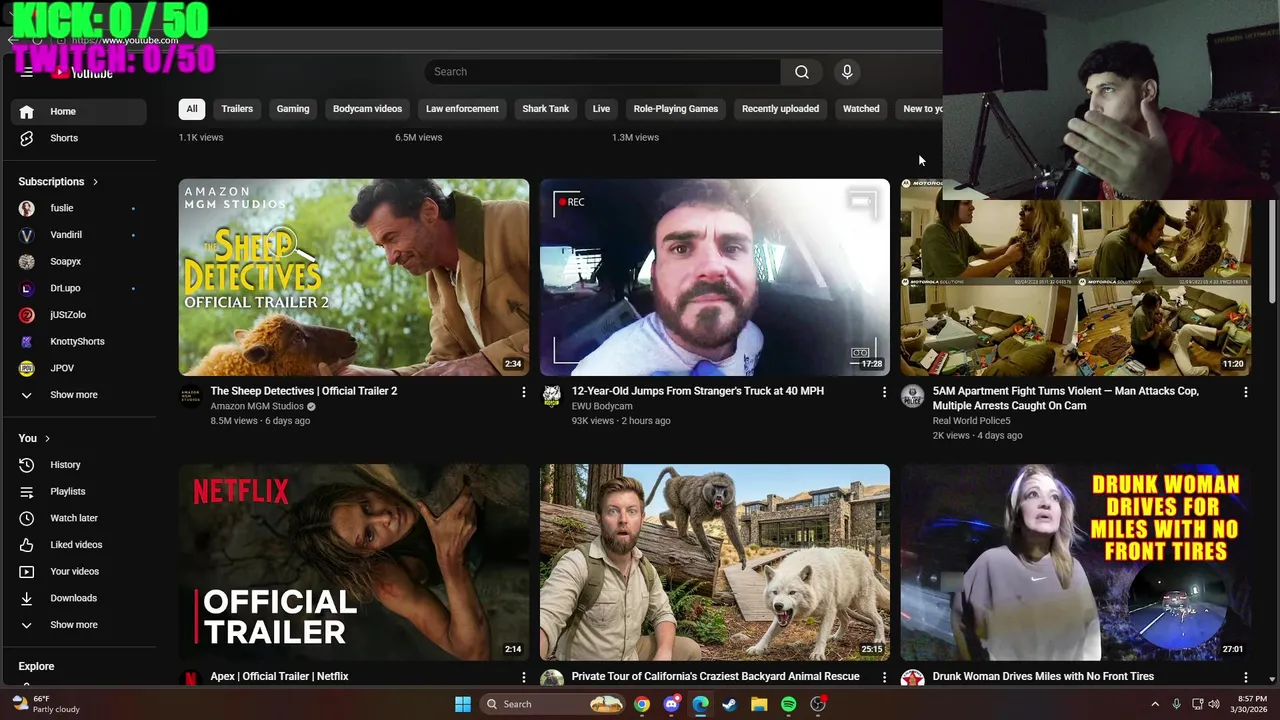Expand Show more under Subscriptions

pos(80,395)
